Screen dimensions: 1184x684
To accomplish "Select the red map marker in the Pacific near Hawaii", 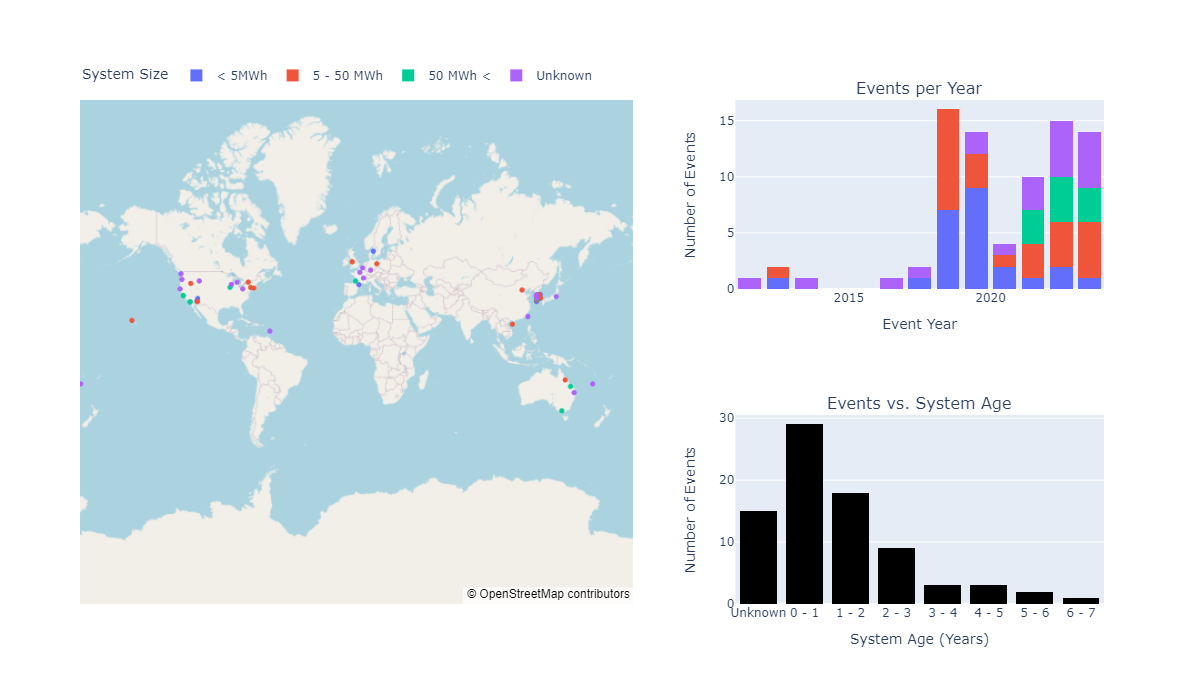I will tap(132, 320).
